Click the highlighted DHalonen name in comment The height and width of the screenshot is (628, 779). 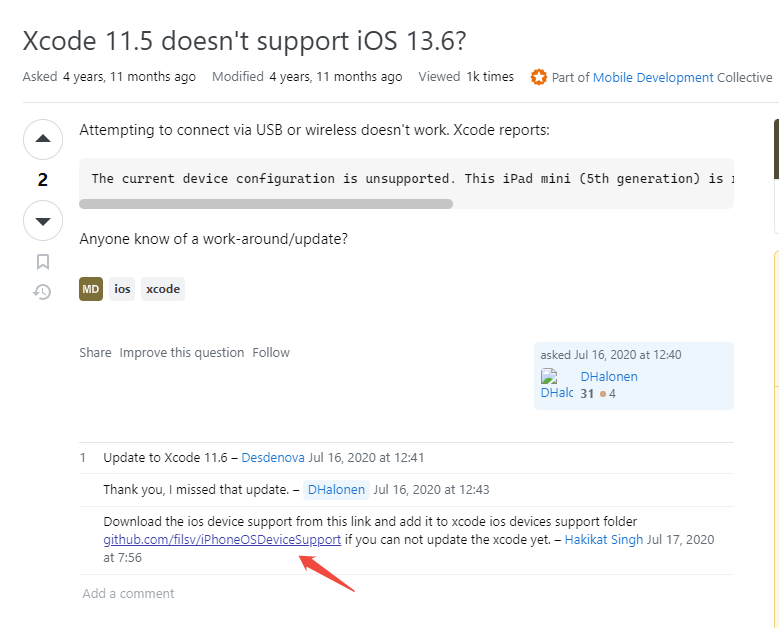[336, 490]
